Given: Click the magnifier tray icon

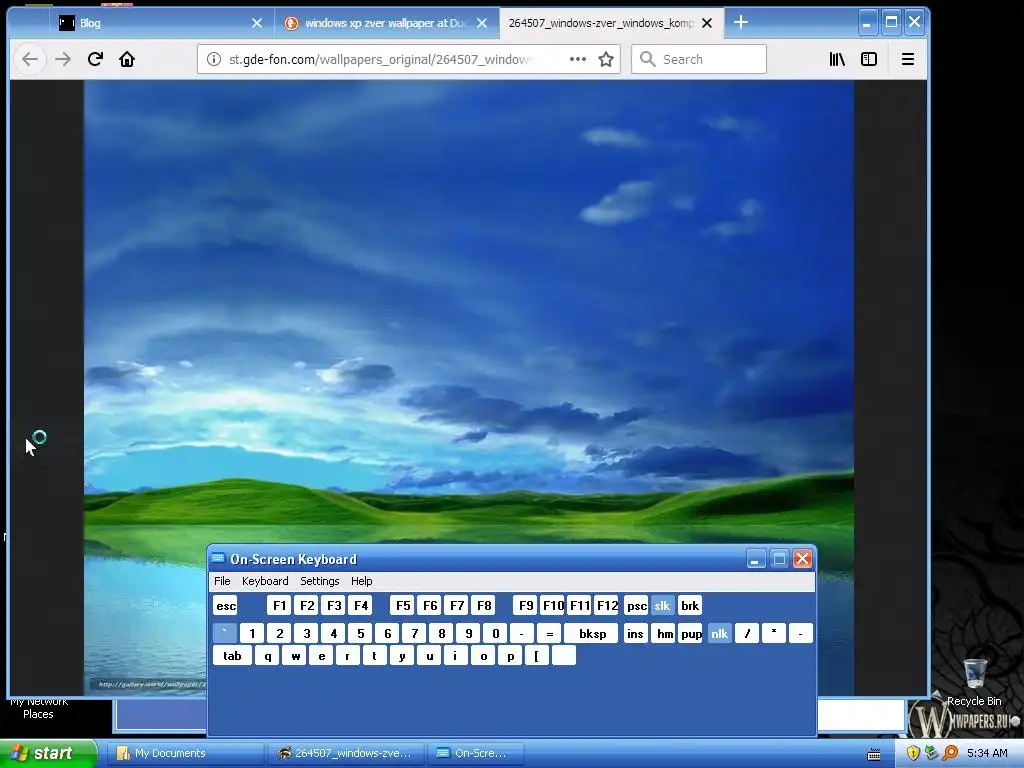Looking at the screenshot, I should pos(950,753).
